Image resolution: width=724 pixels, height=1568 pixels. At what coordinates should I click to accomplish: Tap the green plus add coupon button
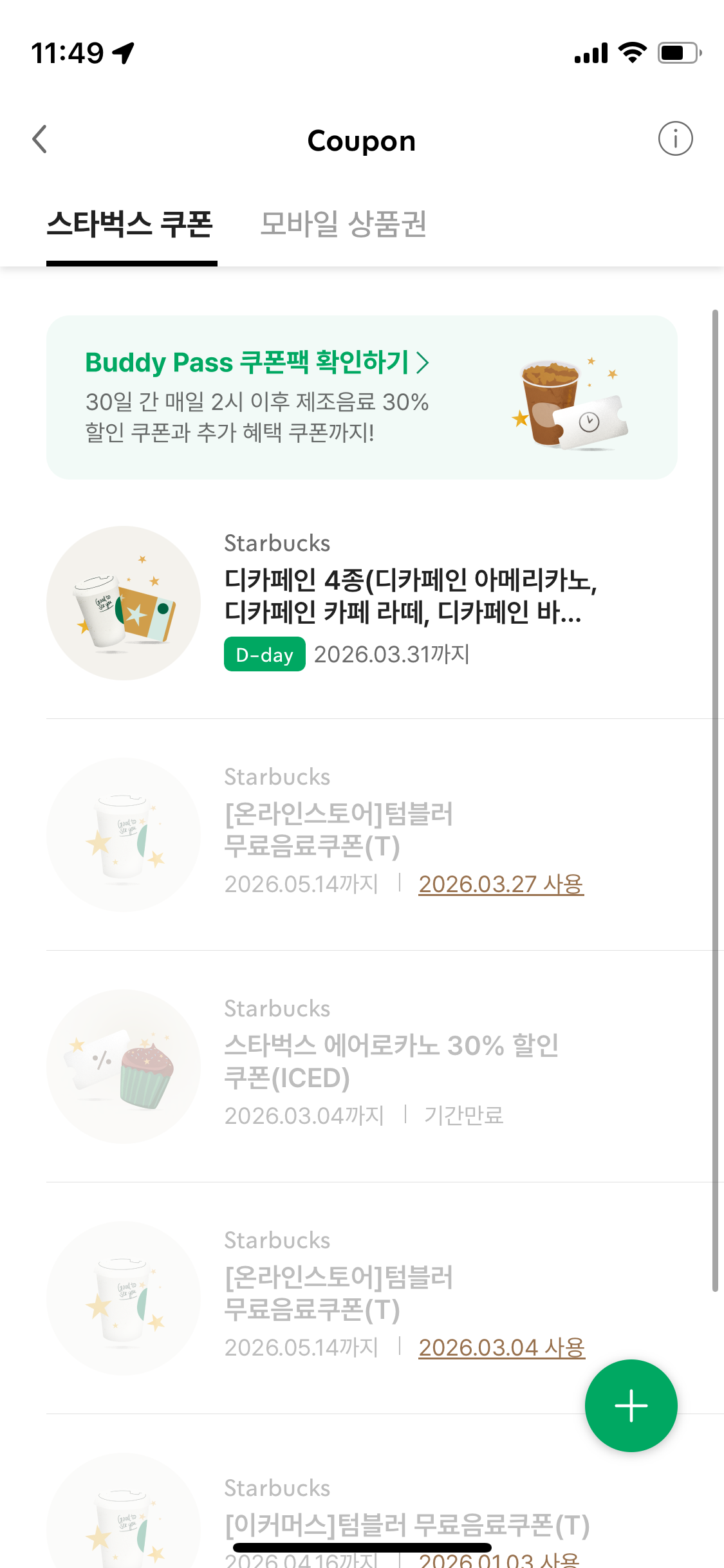(631, 1405)
